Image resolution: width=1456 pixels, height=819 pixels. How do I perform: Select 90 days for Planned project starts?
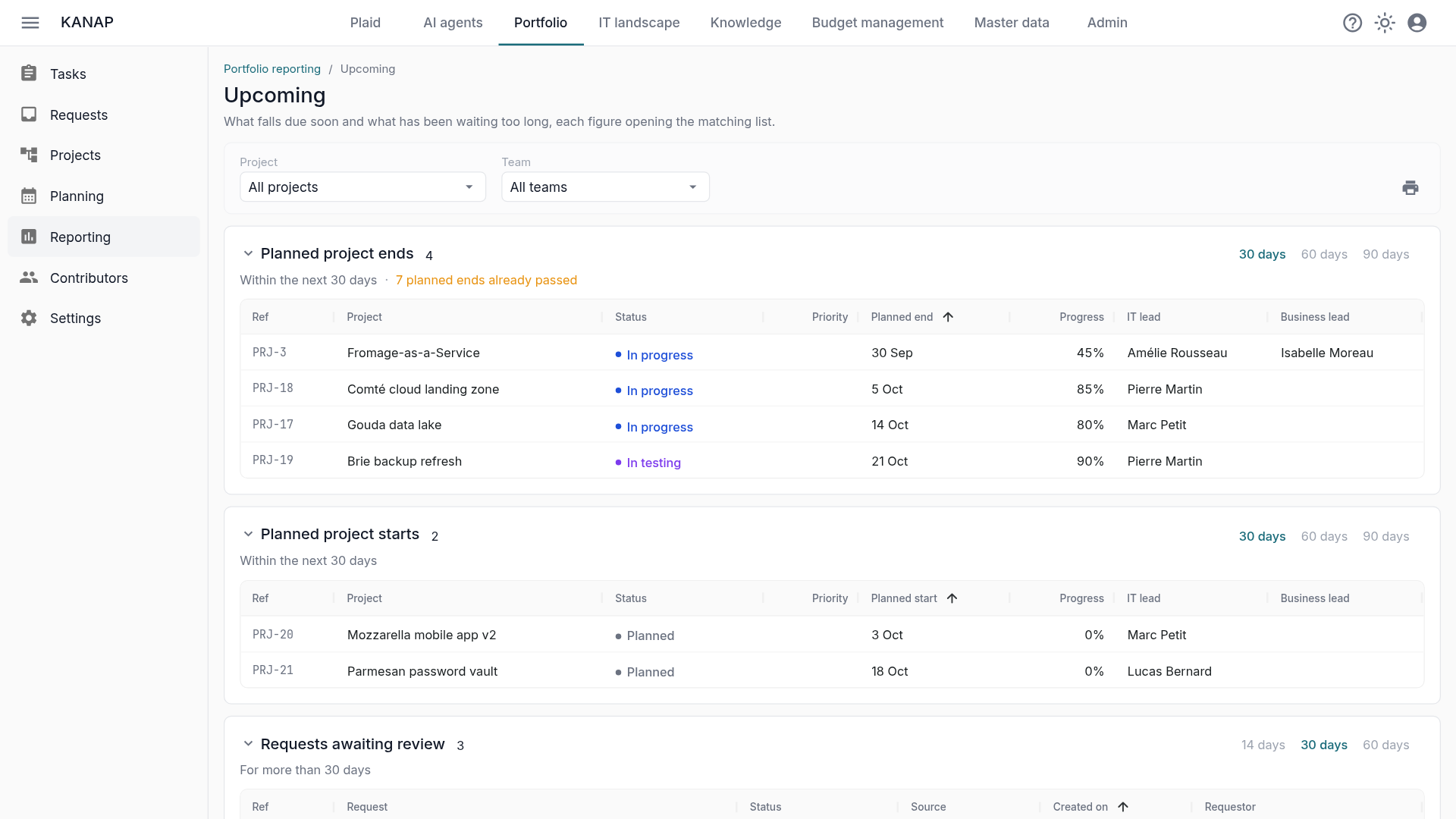(x=1385, y=536)
